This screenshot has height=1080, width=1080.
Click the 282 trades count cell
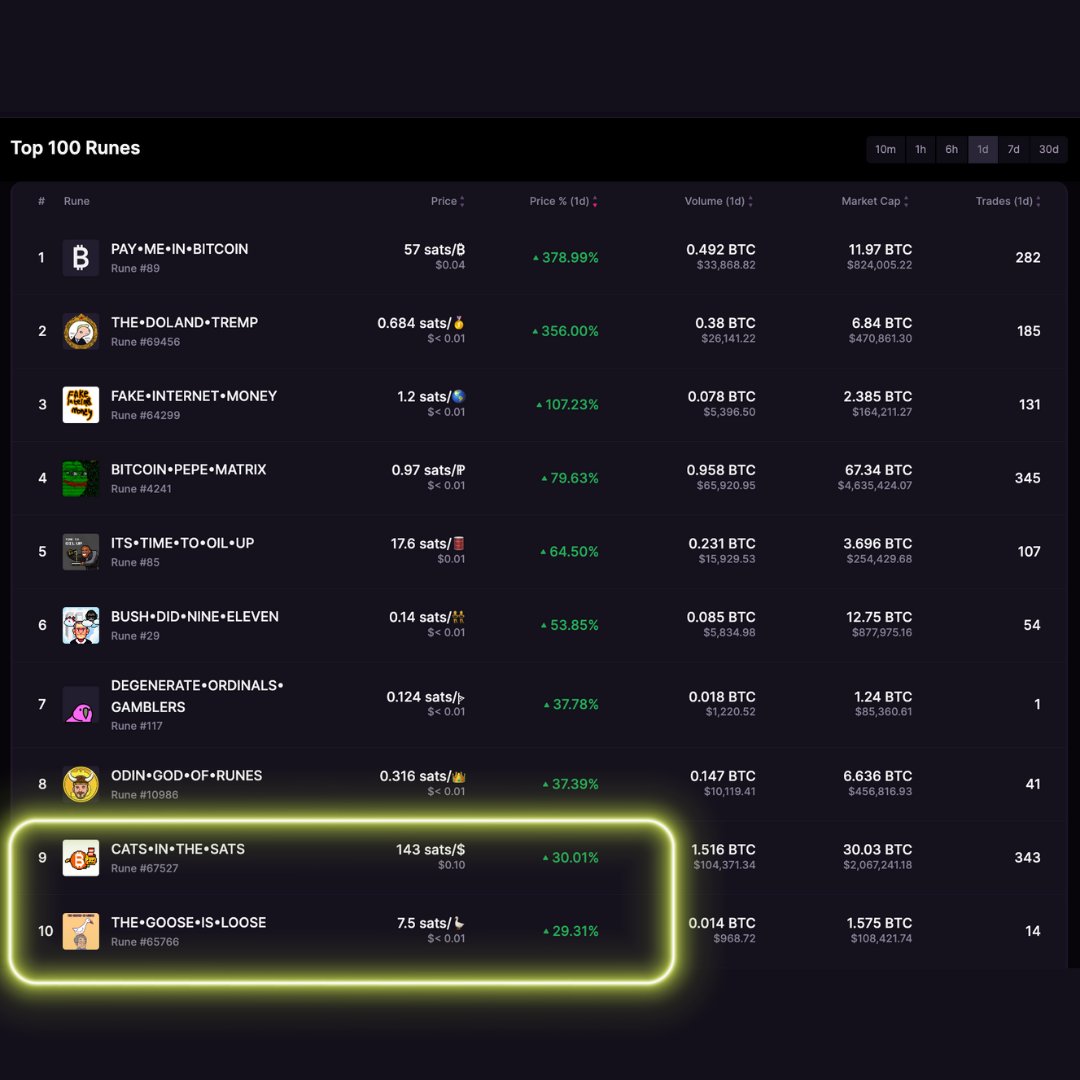(x=1028, y=258)
